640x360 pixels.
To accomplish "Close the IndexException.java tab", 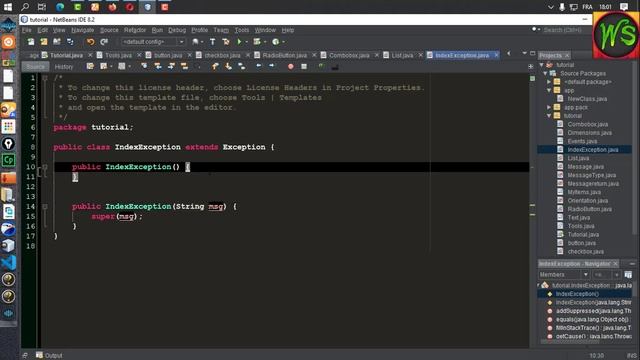I will click(x=496, y=55).
